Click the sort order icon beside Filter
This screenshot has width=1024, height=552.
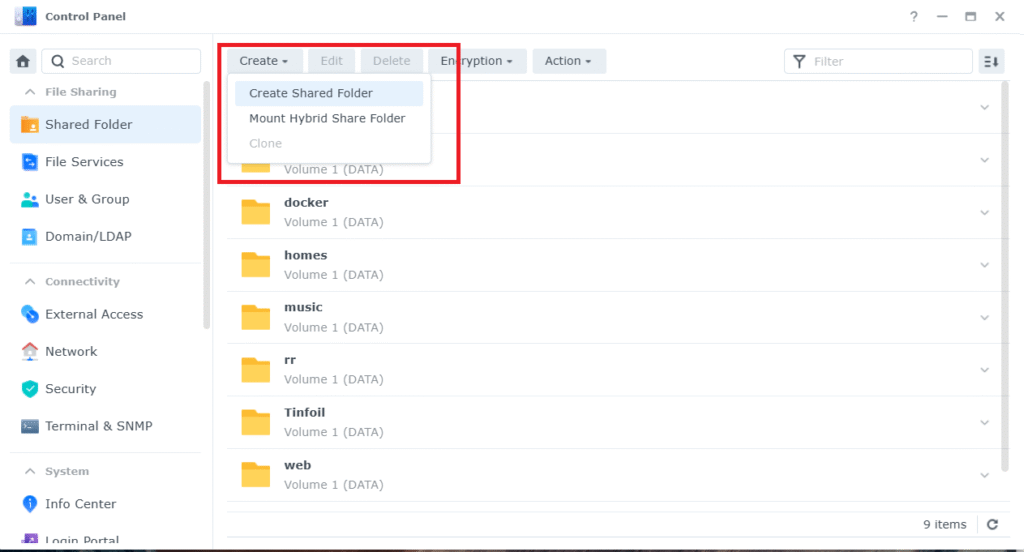(x=990, y=61)
